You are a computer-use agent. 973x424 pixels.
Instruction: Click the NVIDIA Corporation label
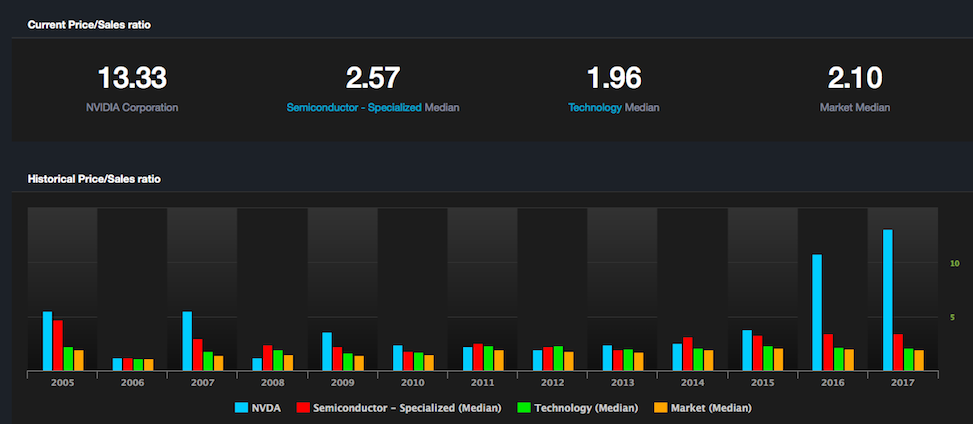[132, 107]
